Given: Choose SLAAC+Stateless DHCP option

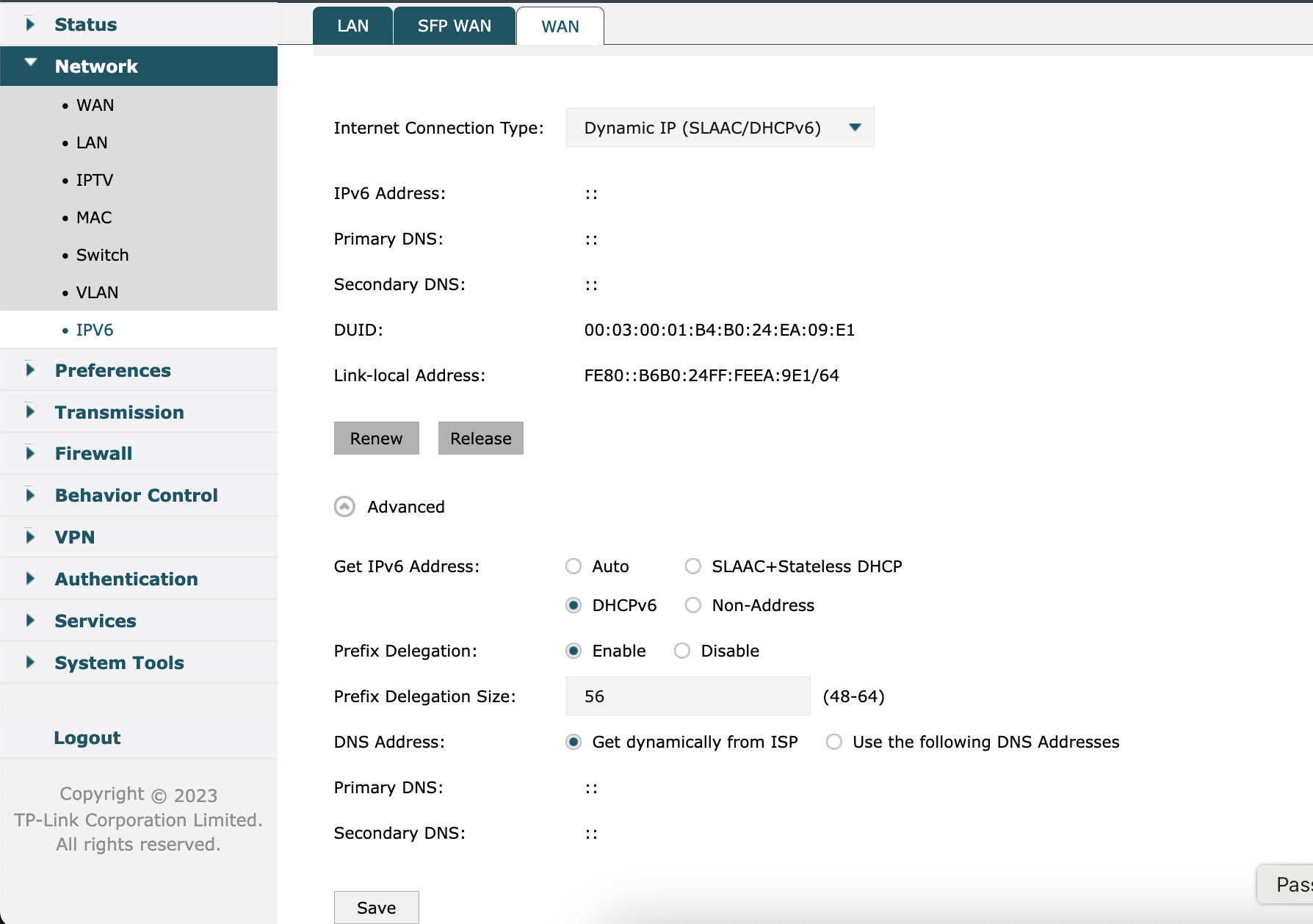Looking at the screenshot, I should 692,566.
